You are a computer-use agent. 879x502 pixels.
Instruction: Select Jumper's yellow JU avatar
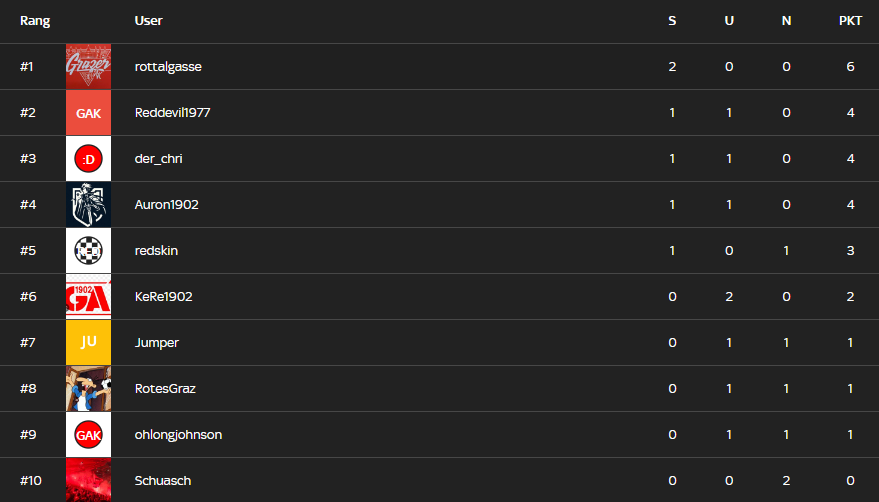tap(88, 343)
